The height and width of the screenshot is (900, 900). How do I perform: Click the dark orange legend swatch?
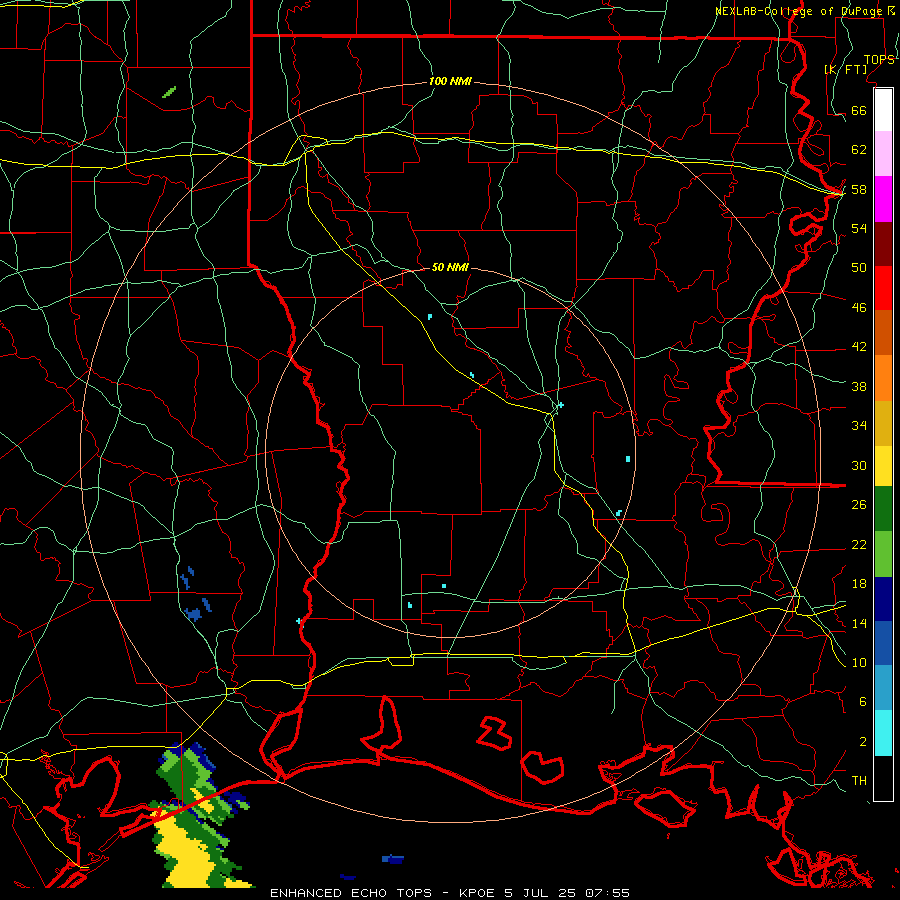pyautogui.click(x=883, y=333)
